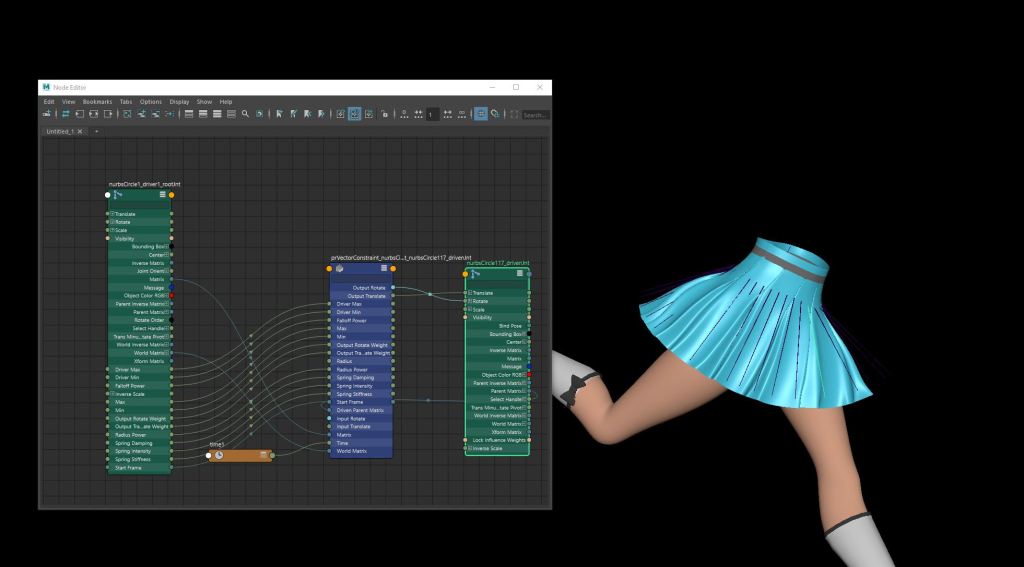Open the Bookmarks menu
This screenshot has width=1024, height=567.
(x=97, y=102)
